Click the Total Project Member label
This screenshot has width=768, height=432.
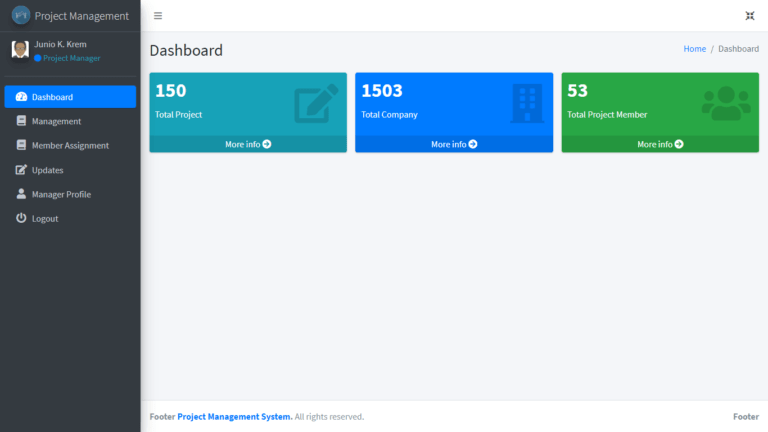pyautogui.click(x=607, y=115)
